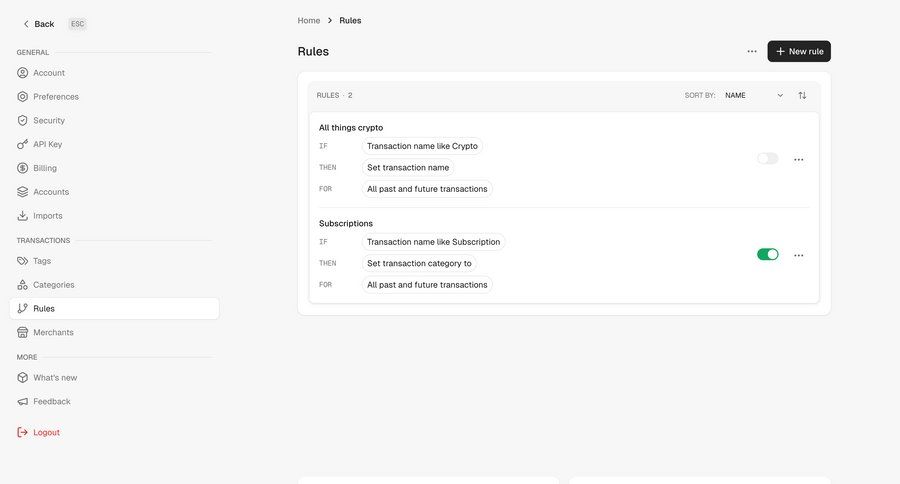The width and height of the screenshot is (900, 484).
Task: Click the Security shield icon
Action: pos(22,121)
